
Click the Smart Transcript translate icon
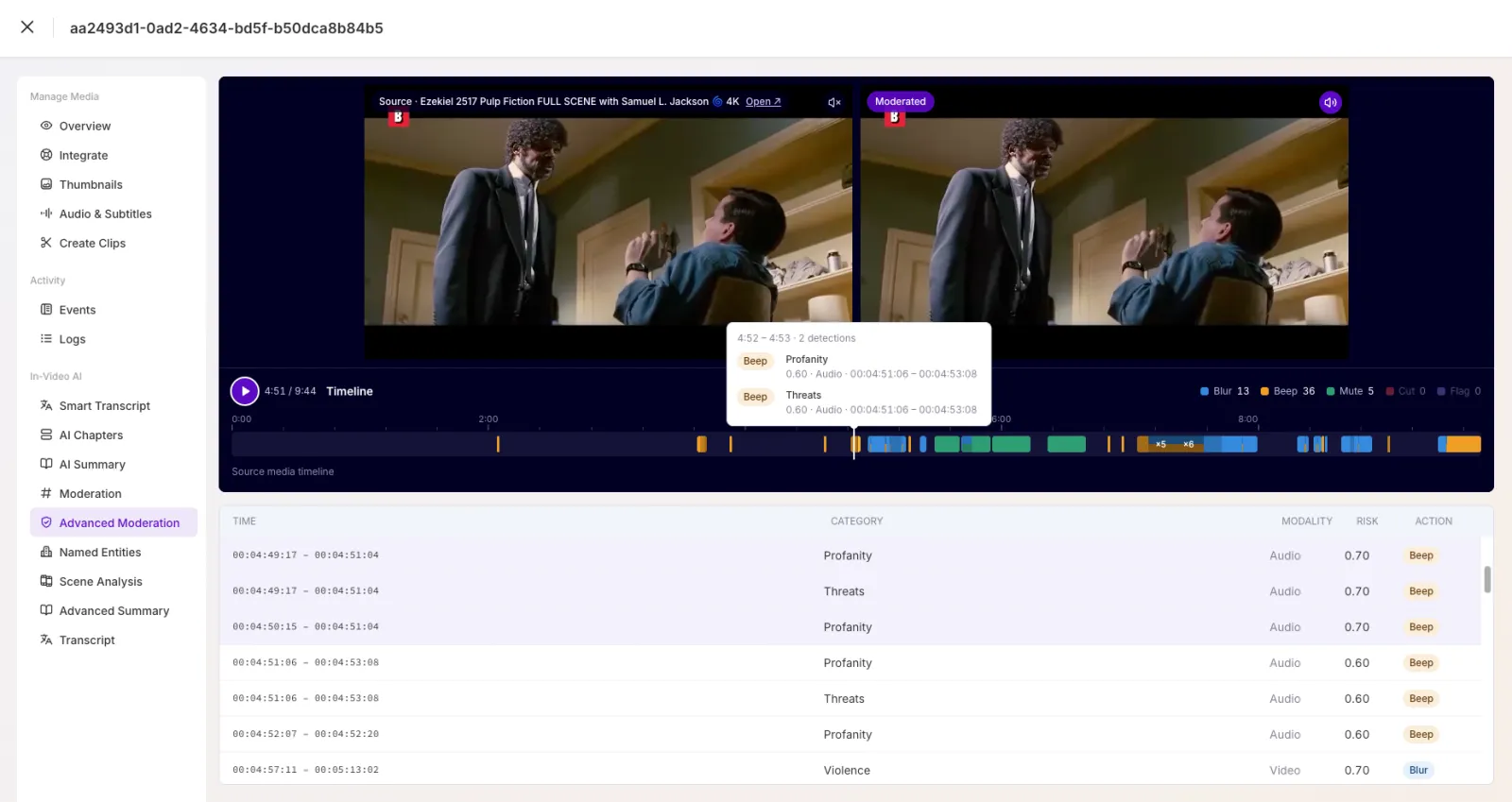45,405
